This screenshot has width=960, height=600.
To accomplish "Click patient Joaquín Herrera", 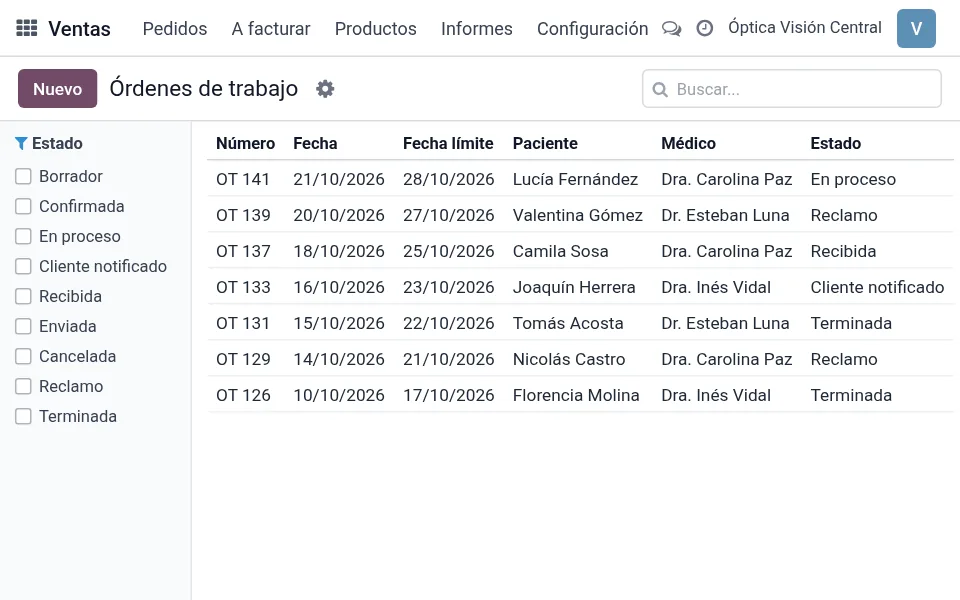I will pyautogui.click(x=574, y=288).
